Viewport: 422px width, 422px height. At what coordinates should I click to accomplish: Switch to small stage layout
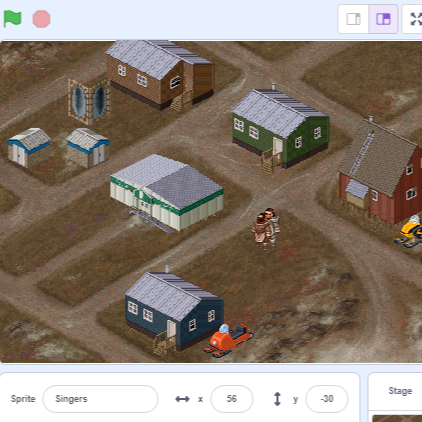[353, 19]
